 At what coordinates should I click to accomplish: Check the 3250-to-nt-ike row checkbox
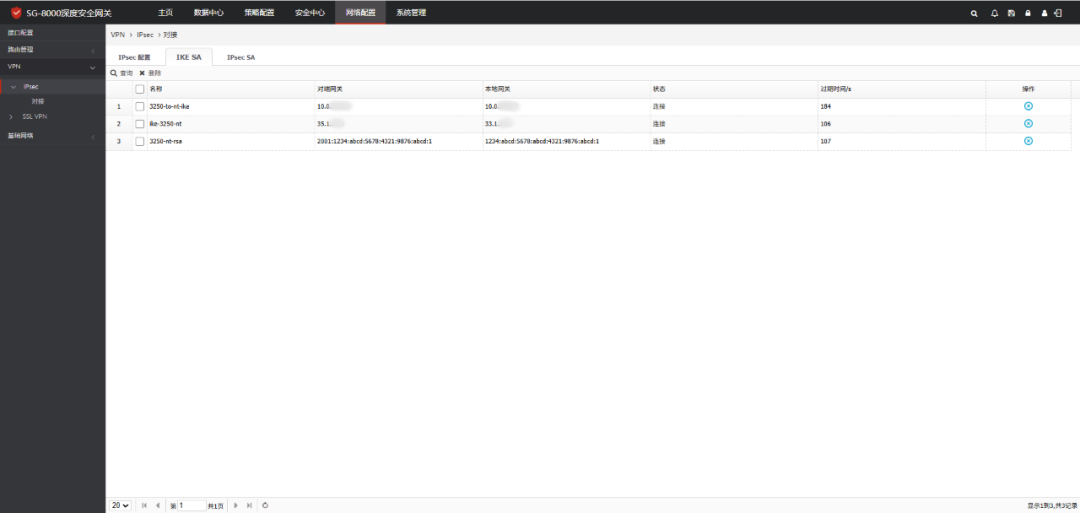point(140,107)
